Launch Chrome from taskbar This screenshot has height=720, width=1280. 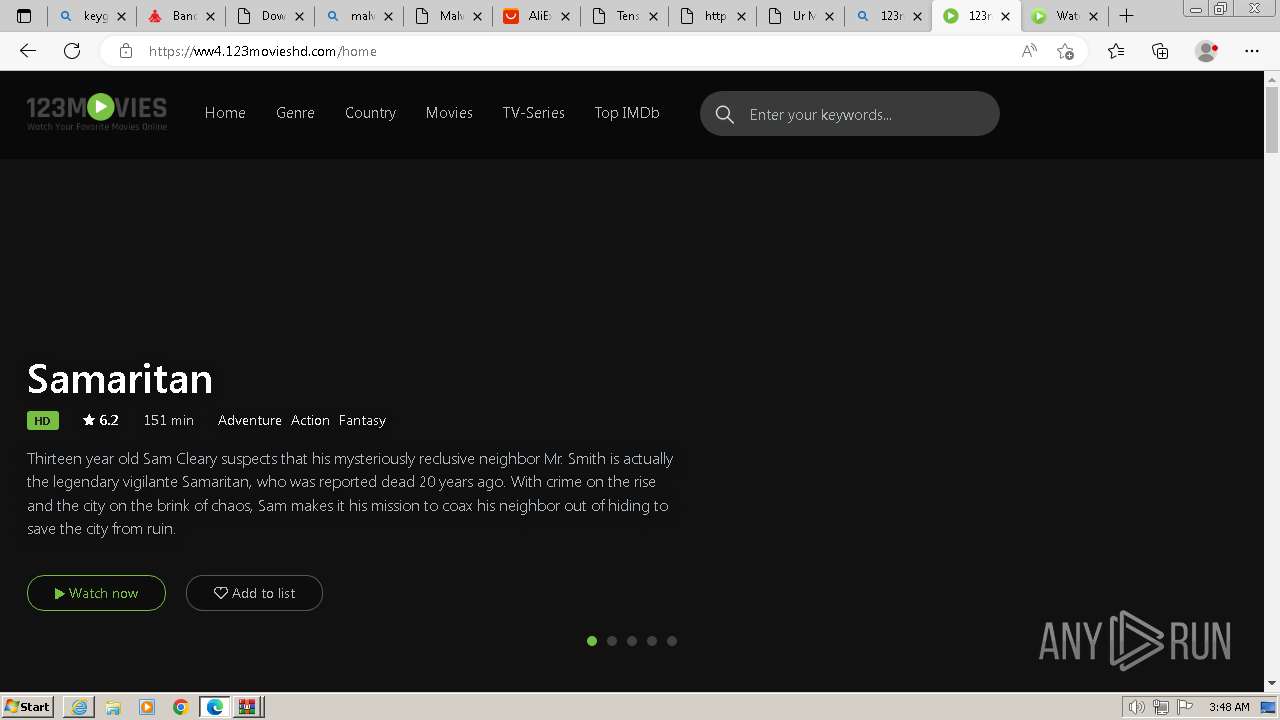click(x=181, y=707)
